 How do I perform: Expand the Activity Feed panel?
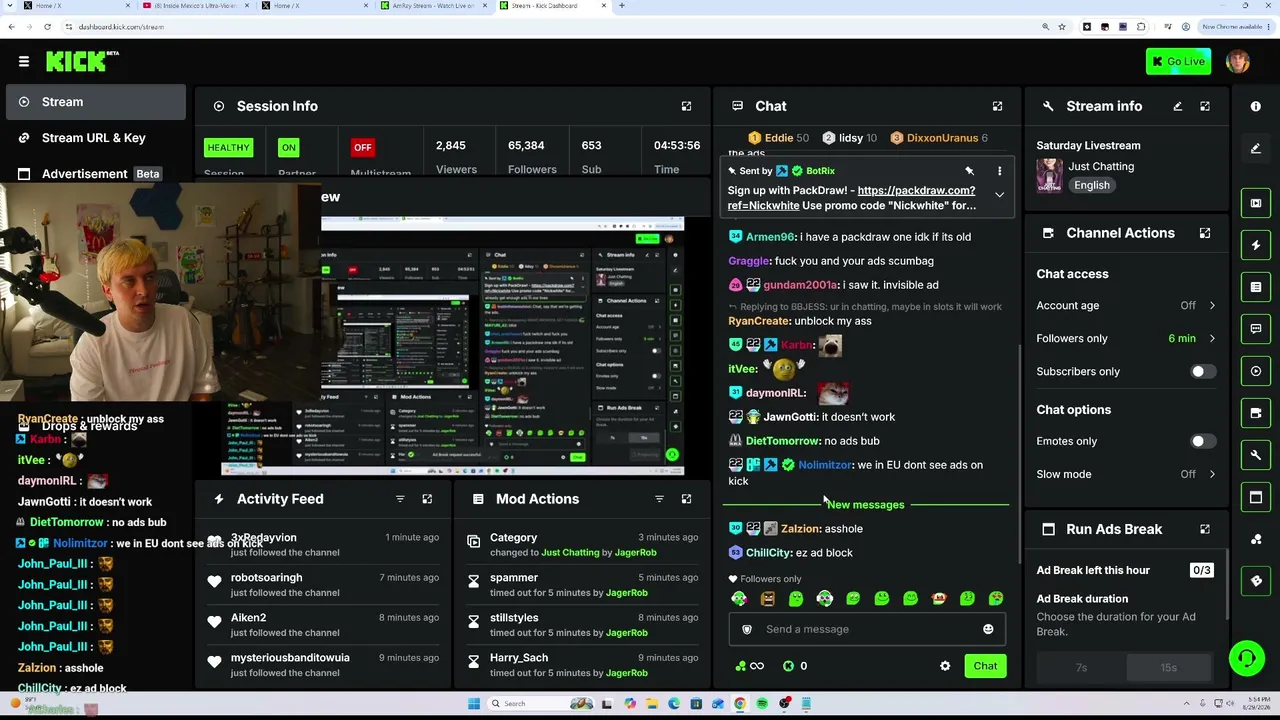(x=427, y=499)
